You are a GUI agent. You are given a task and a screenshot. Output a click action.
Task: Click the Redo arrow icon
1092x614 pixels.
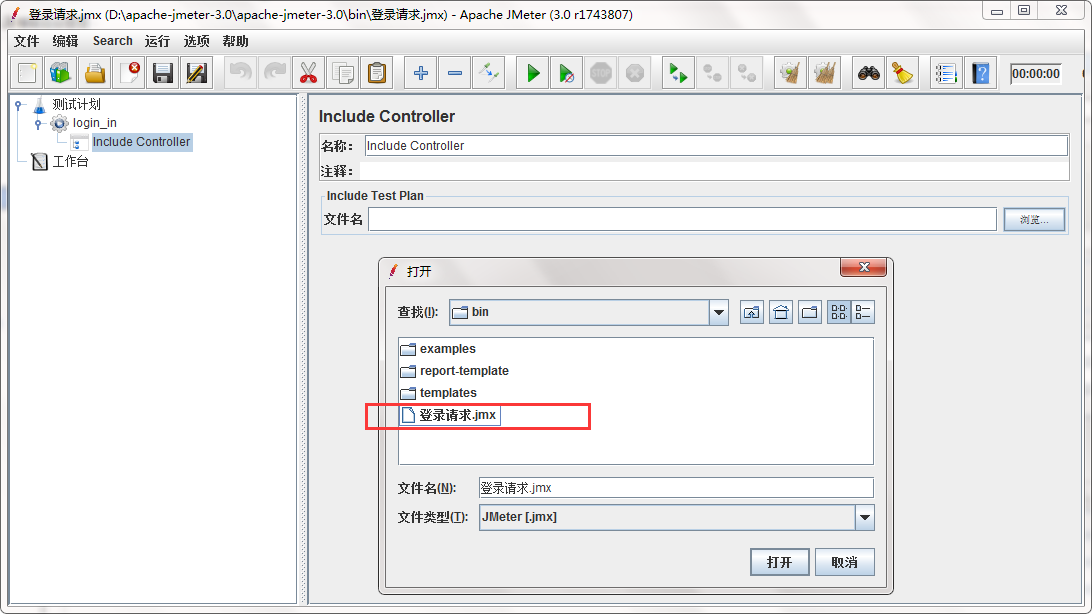274,72
